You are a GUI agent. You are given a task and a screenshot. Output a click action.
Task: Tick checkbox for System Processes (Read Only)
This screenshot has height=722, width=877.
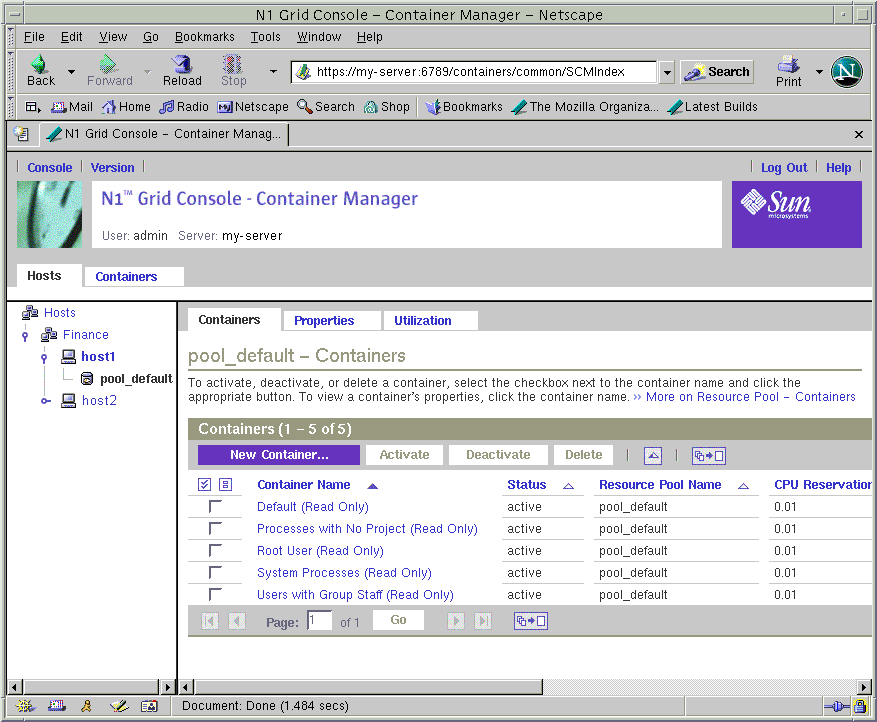[x=215, y=572]
